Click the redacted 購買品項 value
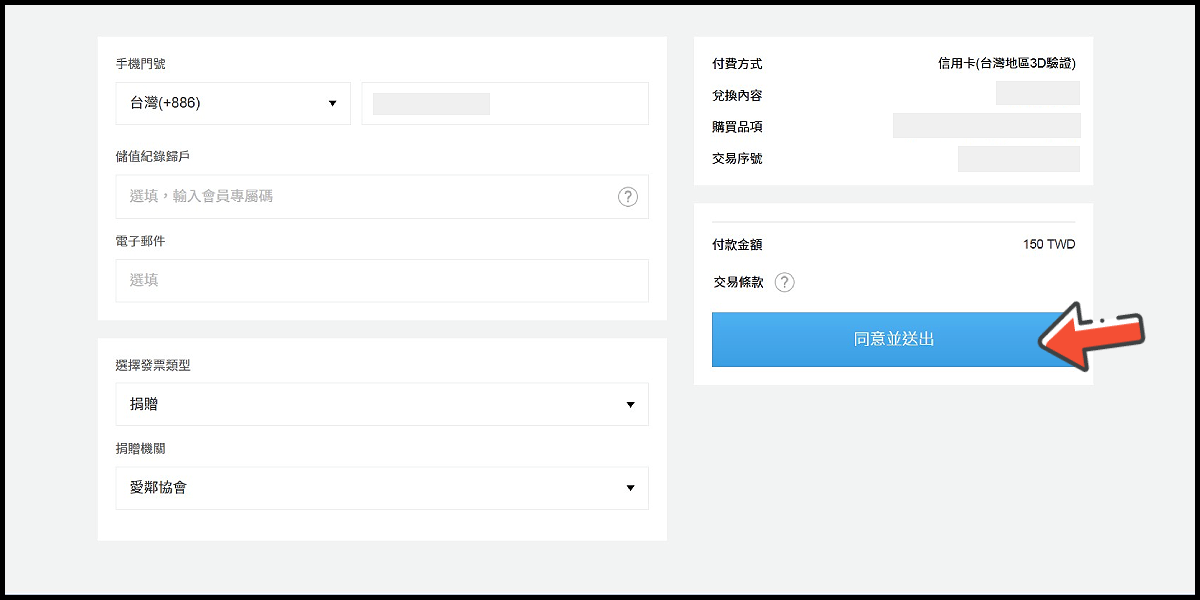This screenshot has height=600, width=1200. pos(986,126)
